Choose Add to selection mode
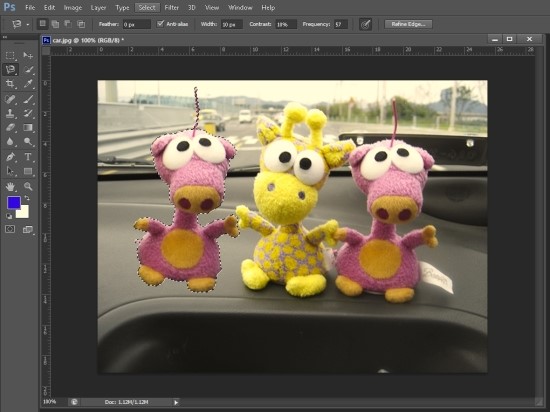 coord(55,24)
